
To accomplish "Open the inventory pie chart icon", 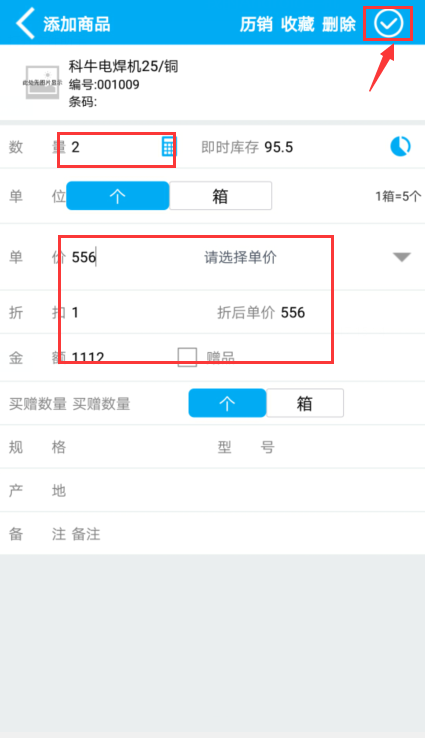I will 400,146.
